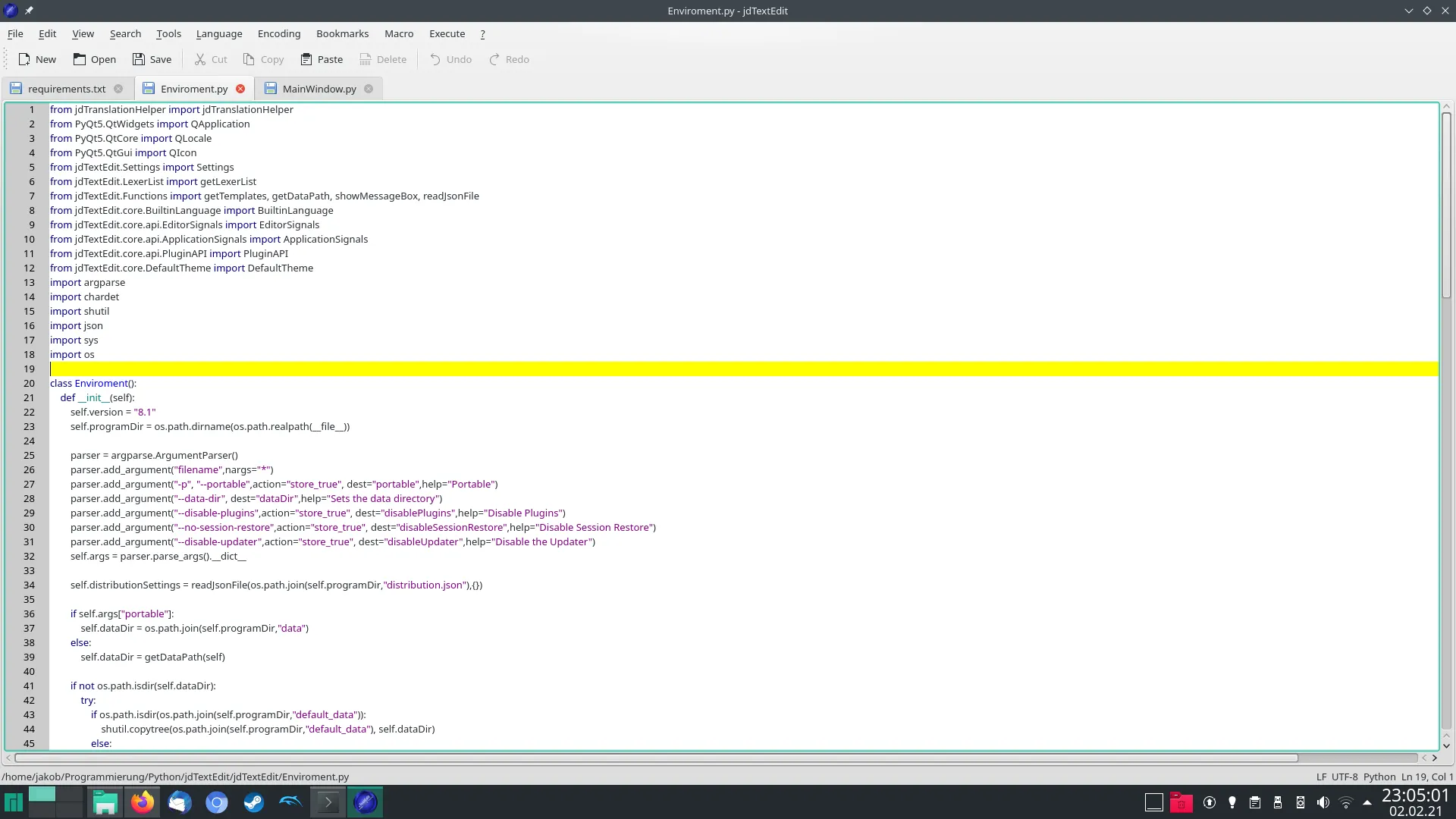This screenshot has width=1456, height=819.
Task: Place cursor on highlighted line 19
Action: (743, 369)
